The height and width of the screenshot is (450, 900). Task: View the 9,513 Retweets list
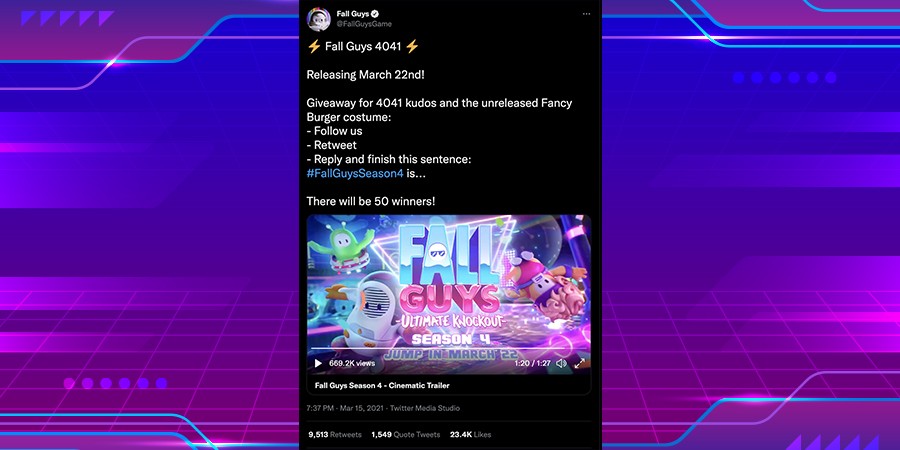click(x=335, y=435)
